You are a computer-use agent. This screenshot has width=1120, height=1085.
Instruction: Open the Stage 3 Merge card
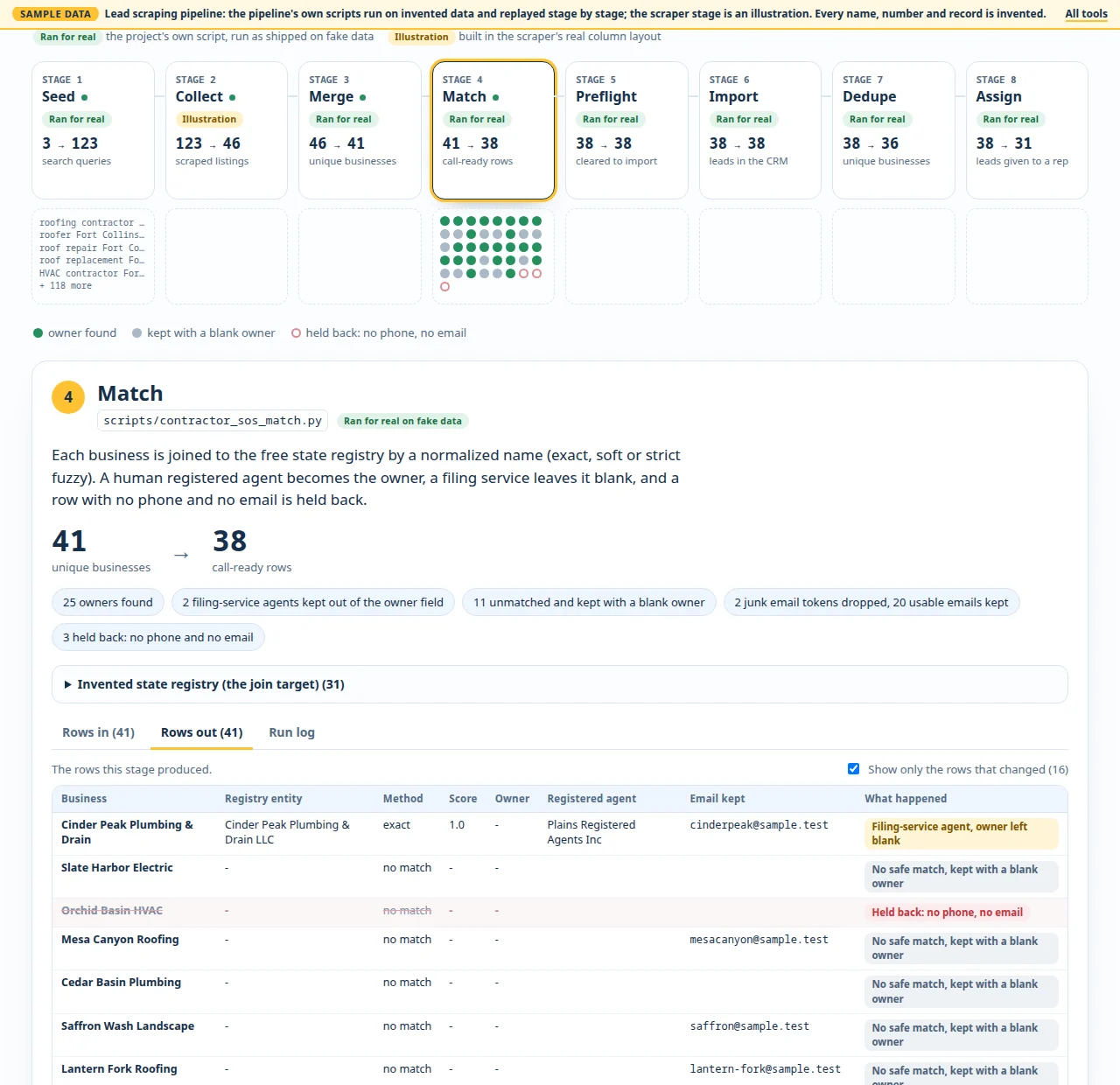coord(360,130)
